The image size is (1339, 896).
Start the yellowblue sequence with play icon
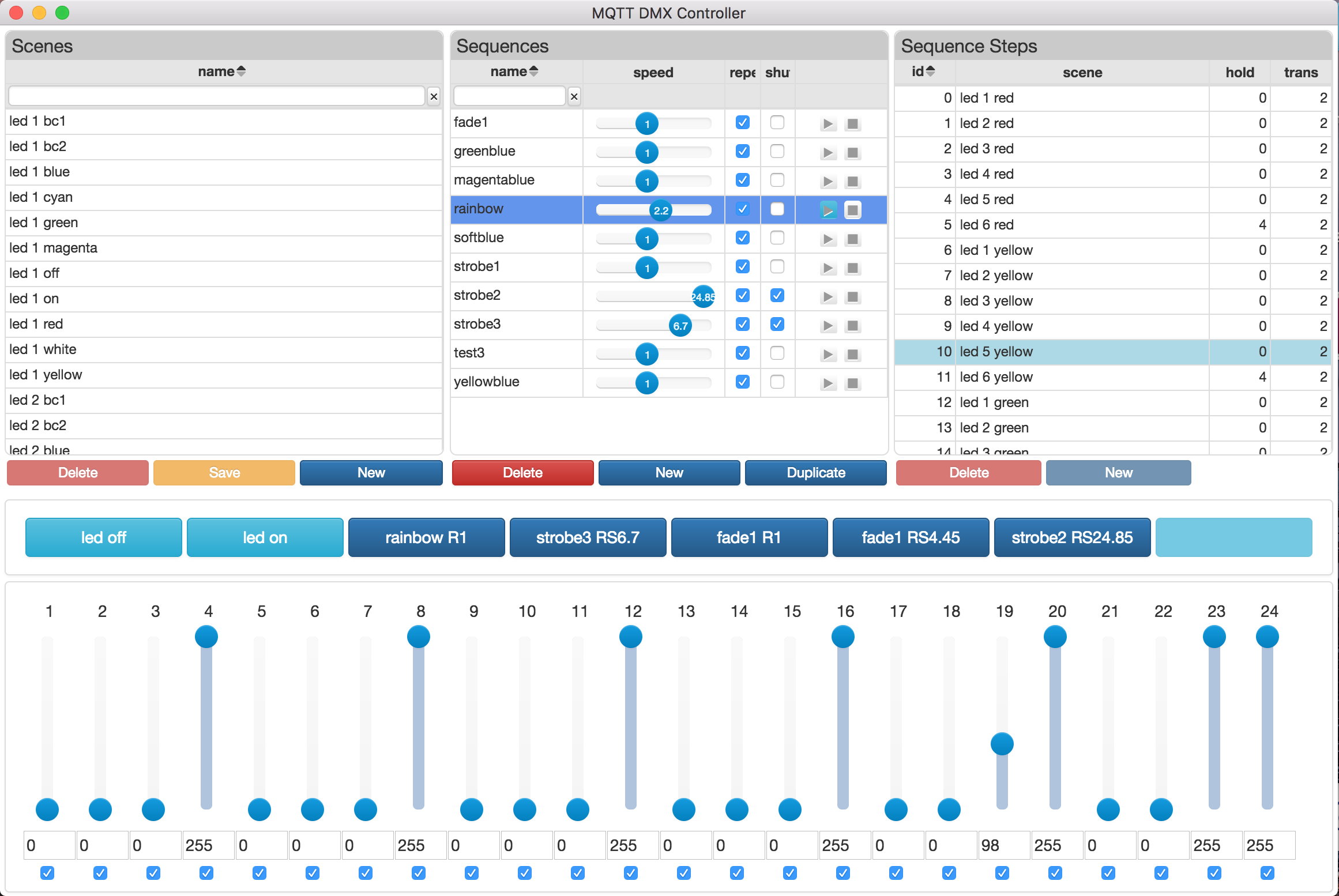coord(828,383)
